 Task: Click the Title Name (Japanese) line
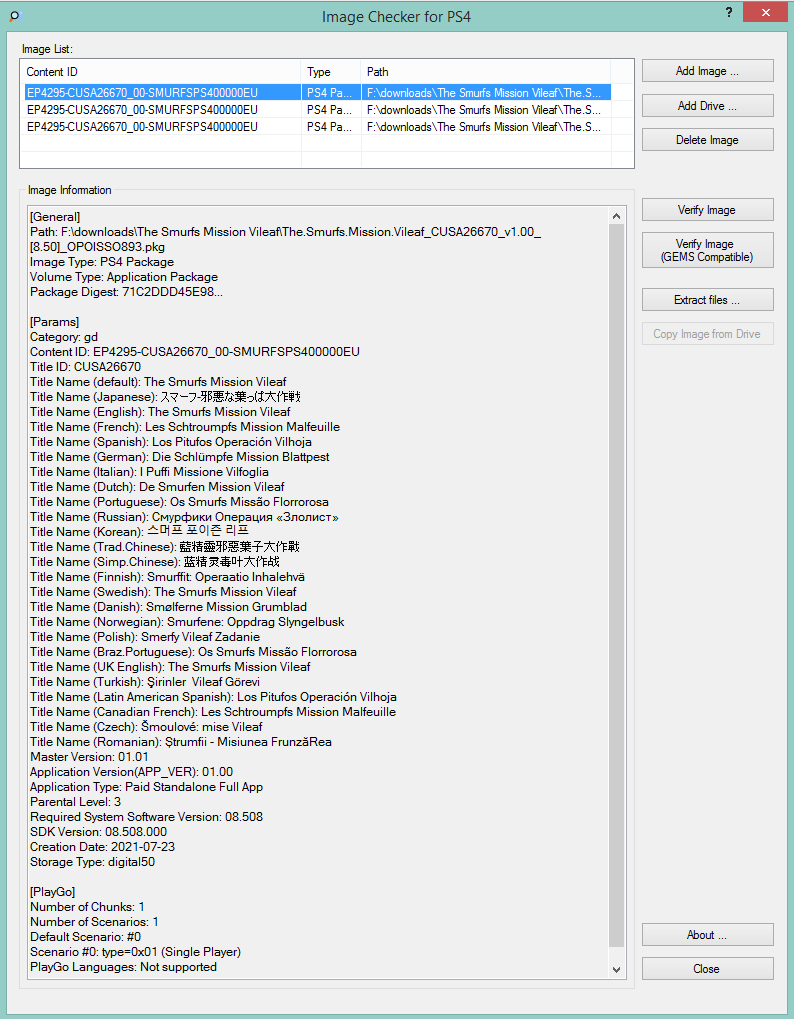[x=165, y=396]
